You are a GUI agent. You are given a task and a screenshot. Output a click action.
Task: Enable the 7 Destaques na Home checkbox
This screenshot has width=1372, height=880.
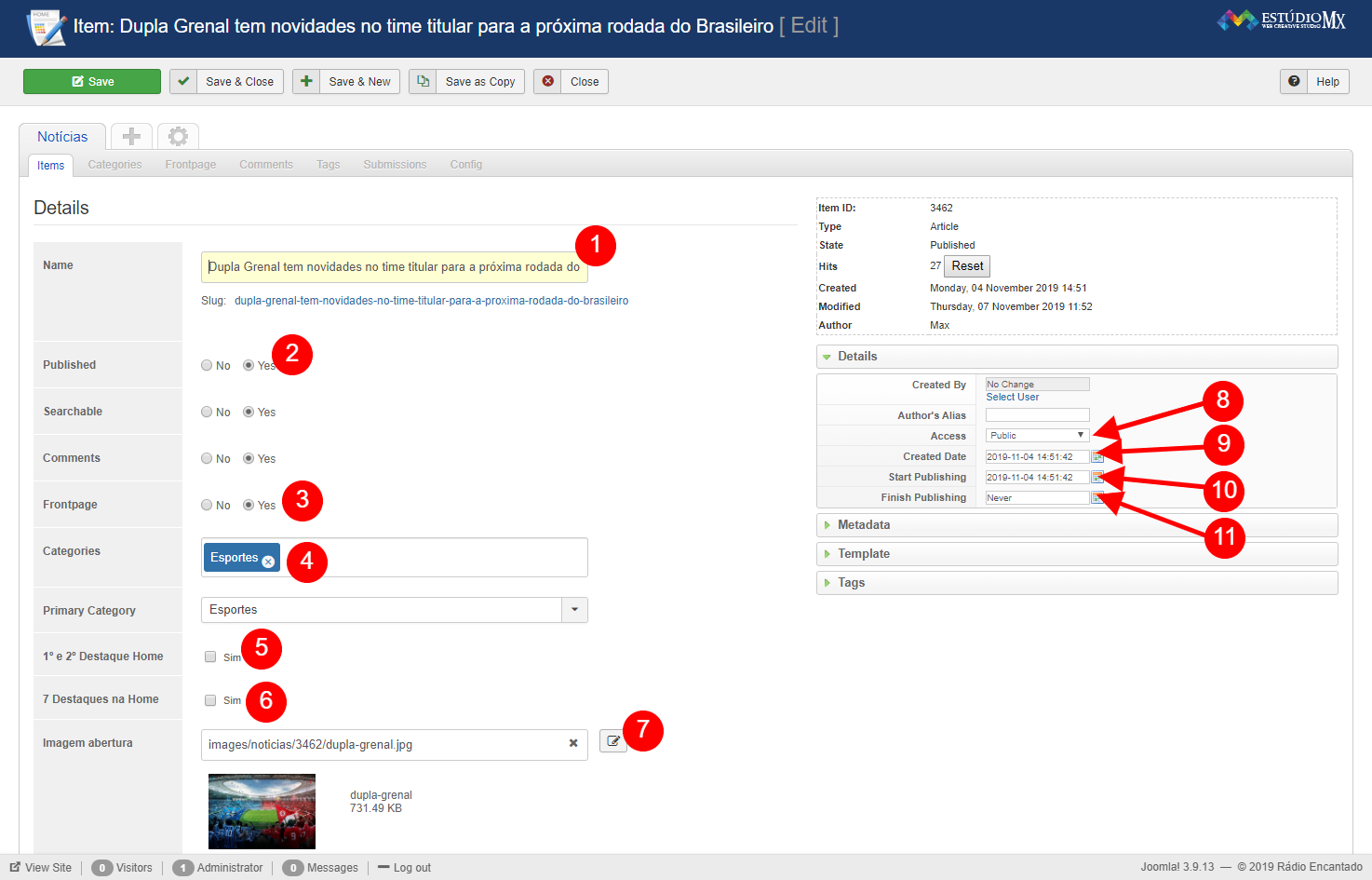pos(210,700)
